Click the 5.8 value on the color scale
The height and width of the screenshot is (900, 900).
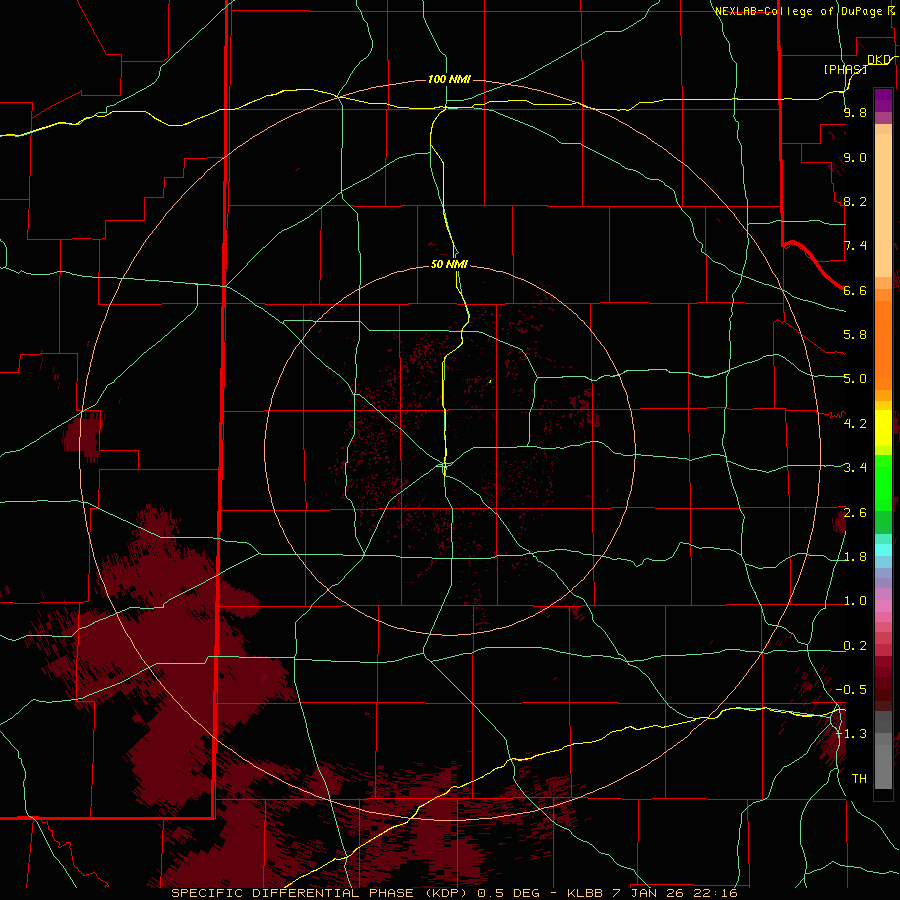[x=855, y=335]
